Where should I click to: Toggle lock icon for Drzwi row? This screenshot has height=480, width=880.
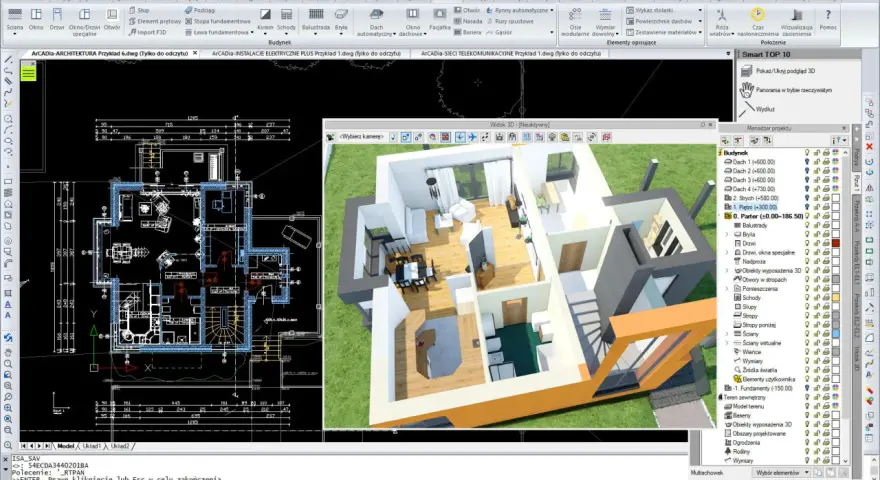(x=817, y=244)
